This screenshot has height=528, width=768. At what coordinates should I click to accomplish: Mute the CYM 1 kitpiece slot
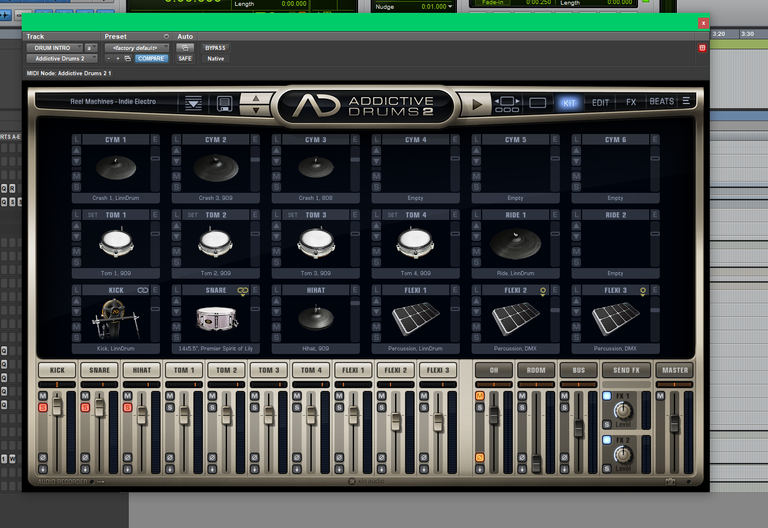coord(76,176)
